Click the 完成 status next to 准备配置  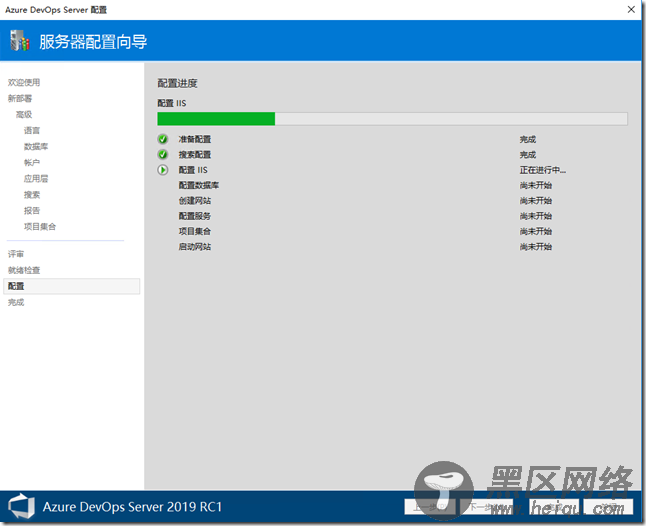528,139
